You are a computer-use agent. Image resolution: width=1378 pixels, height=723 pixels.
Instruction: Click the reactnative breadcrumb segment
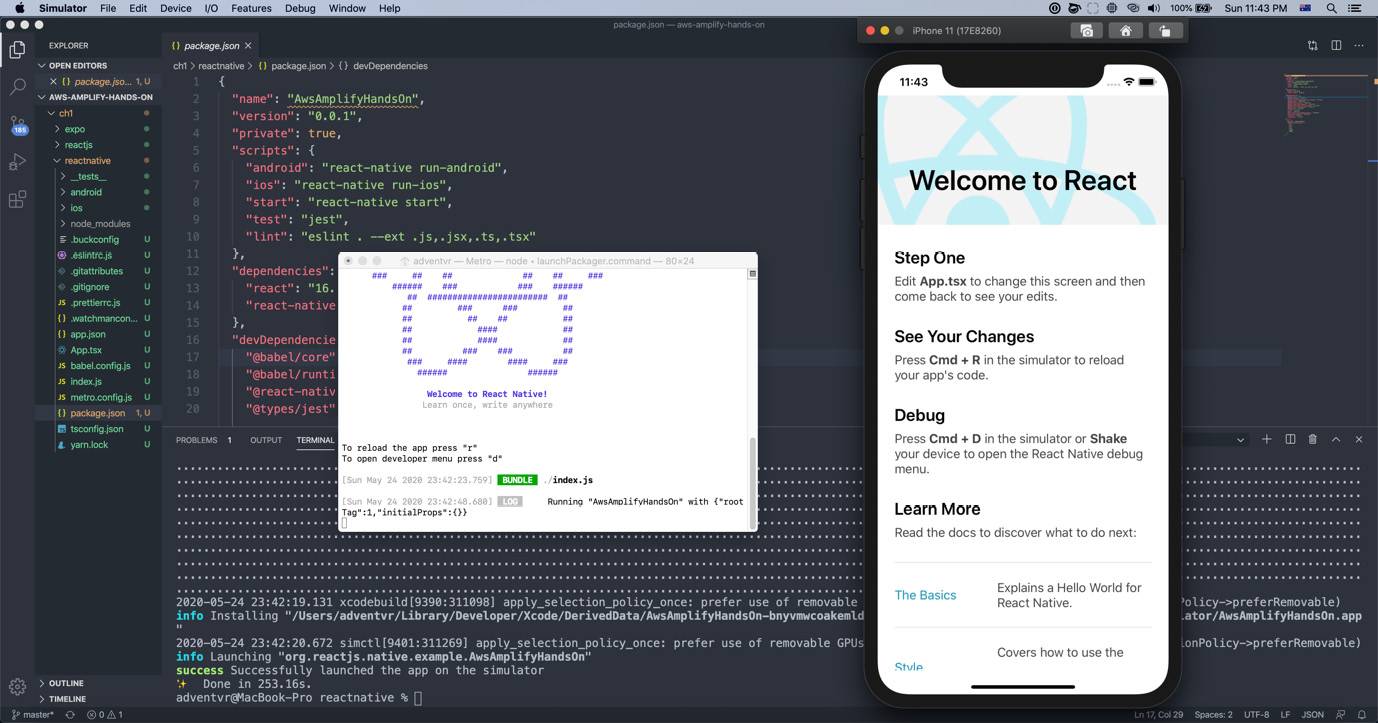(221, 66)
